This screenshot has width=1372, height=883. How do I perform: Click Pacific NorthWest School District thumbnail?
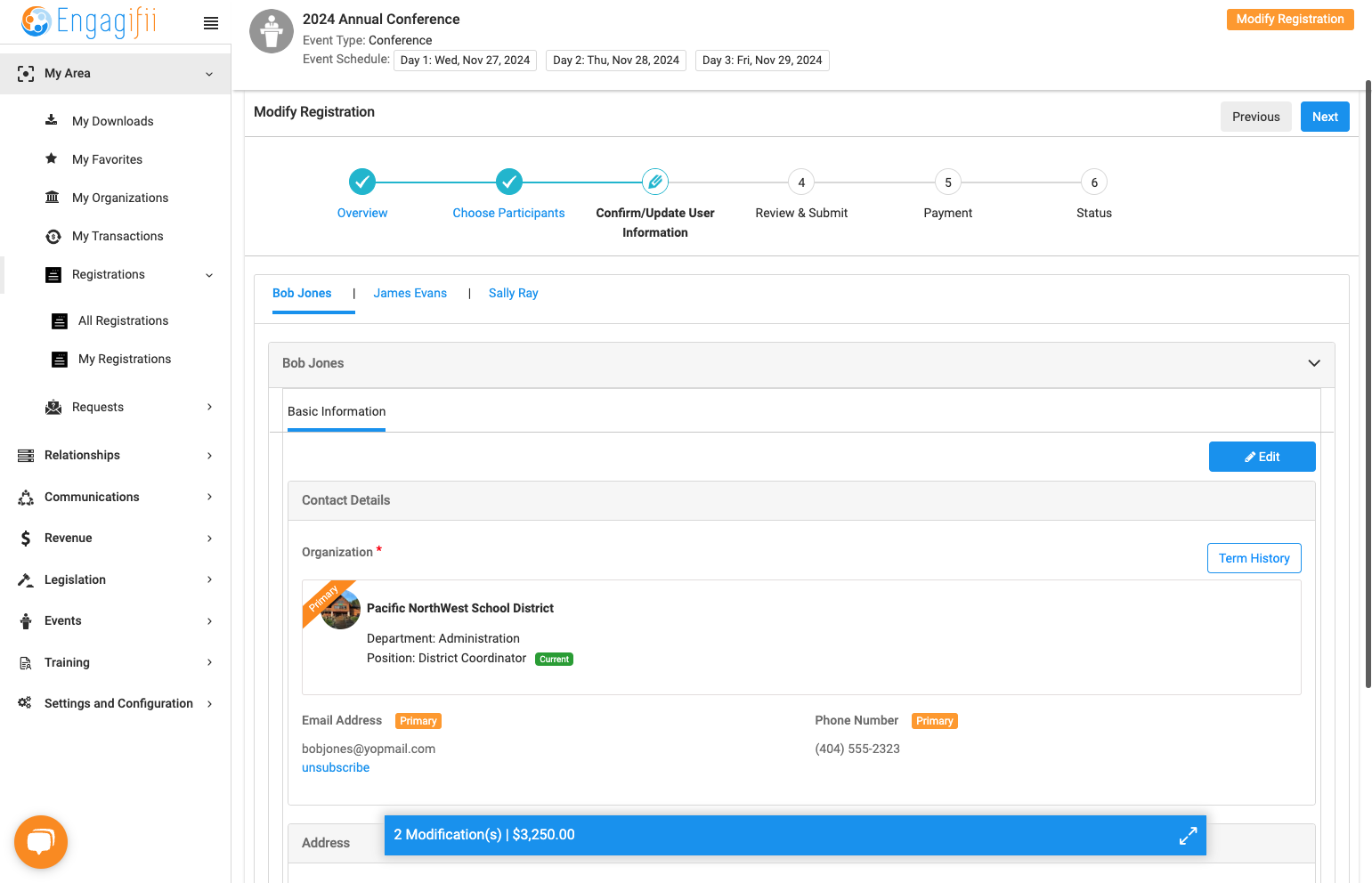click(340, 610)
